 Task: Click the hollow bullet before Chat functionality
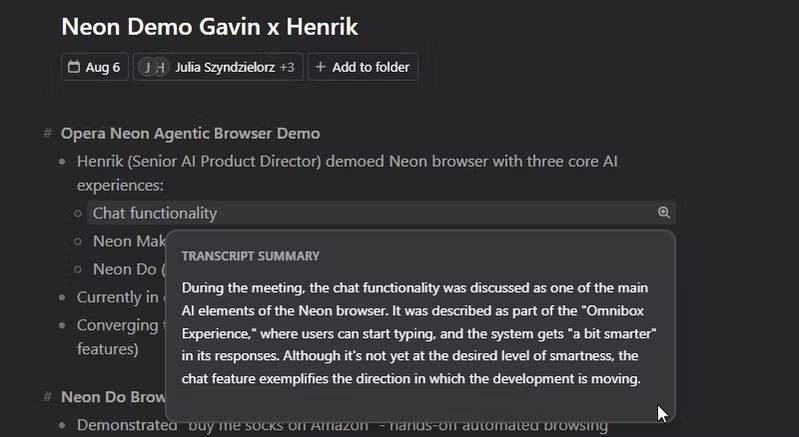[x=80, y=213]
